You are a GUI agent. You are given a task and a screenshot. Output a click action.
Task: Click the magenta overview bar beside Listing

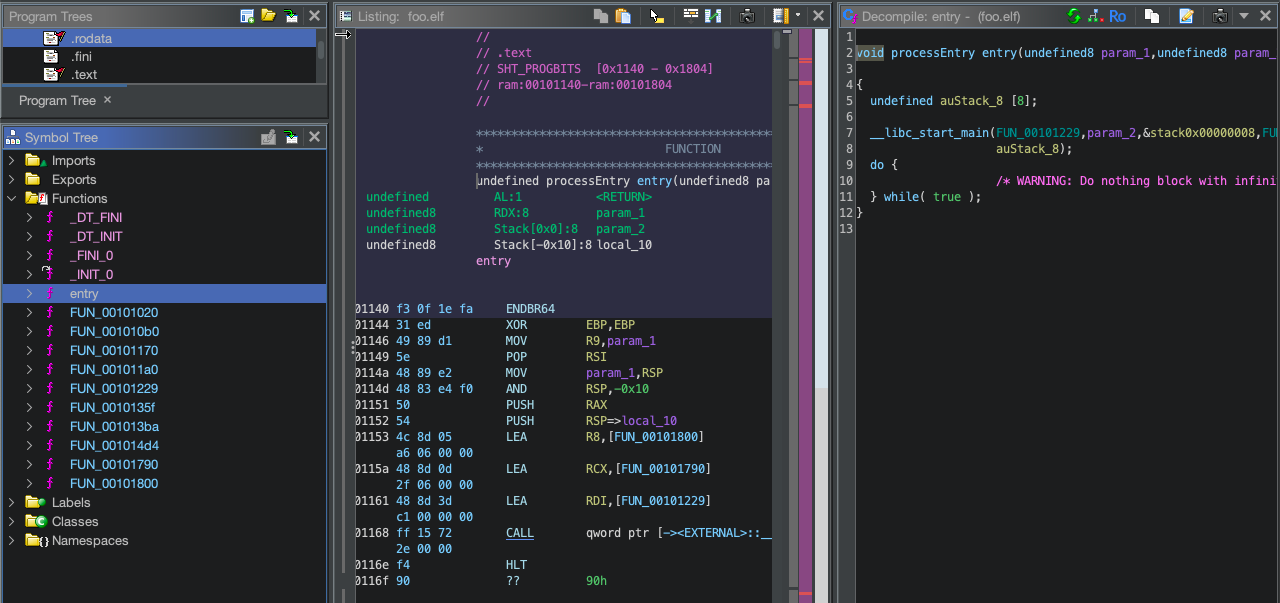(x=805, y=315)
